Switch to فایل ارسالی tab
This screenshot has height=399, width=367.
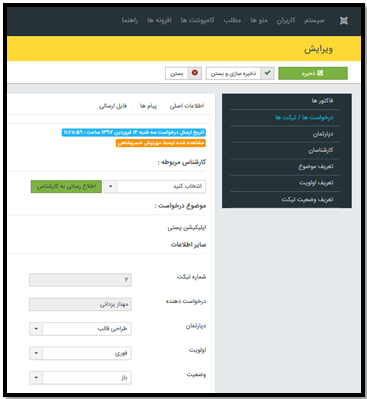(113, 106)
